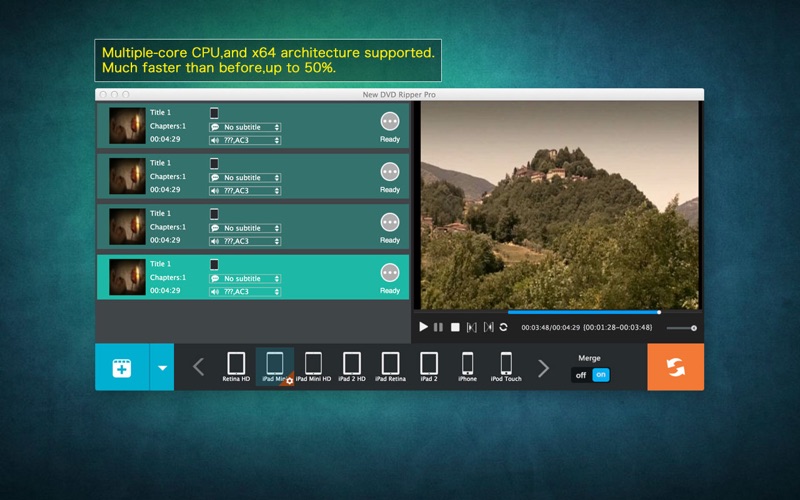Screen dimensions: 800x500
Task: Switch Merge to on
Action: tap(601, 374)
